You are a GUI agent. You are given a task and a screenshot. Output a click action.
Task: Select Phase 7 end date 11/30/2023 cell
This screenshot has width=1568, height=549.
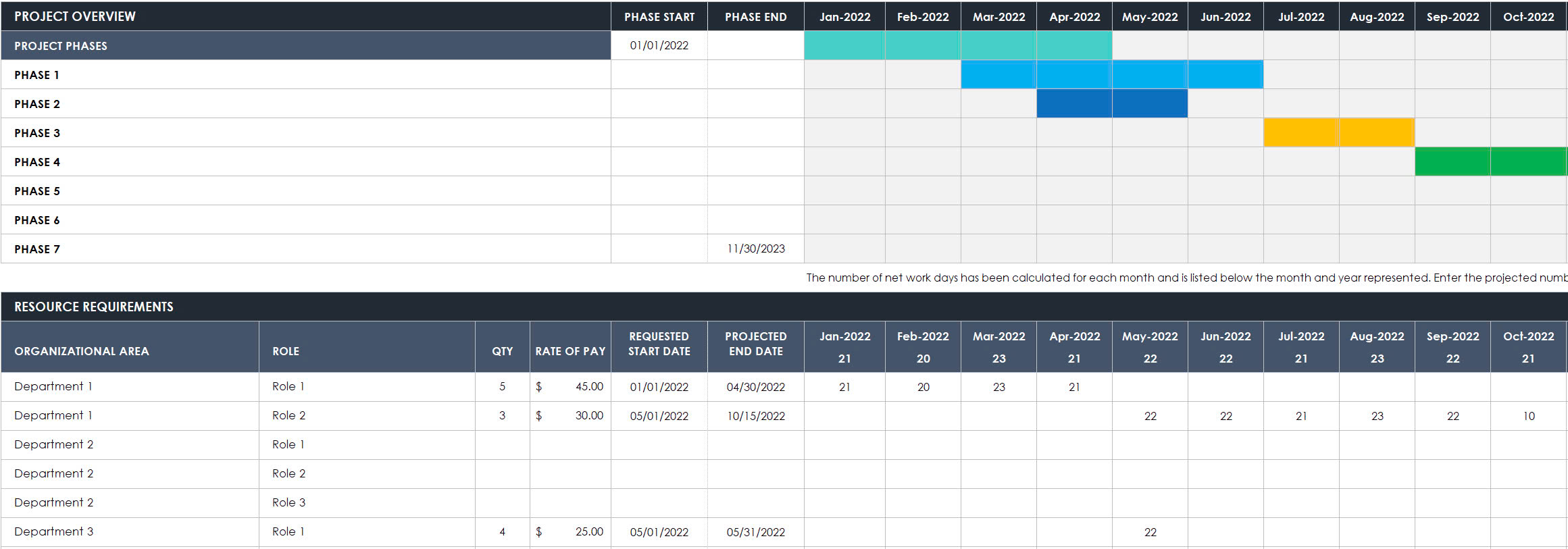coord(755,249)
